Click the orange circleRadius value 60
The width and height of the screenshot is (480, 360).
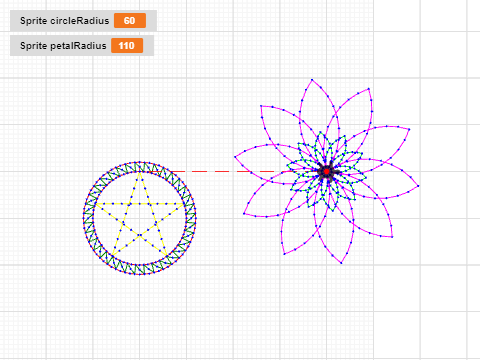tap(130, 21)
